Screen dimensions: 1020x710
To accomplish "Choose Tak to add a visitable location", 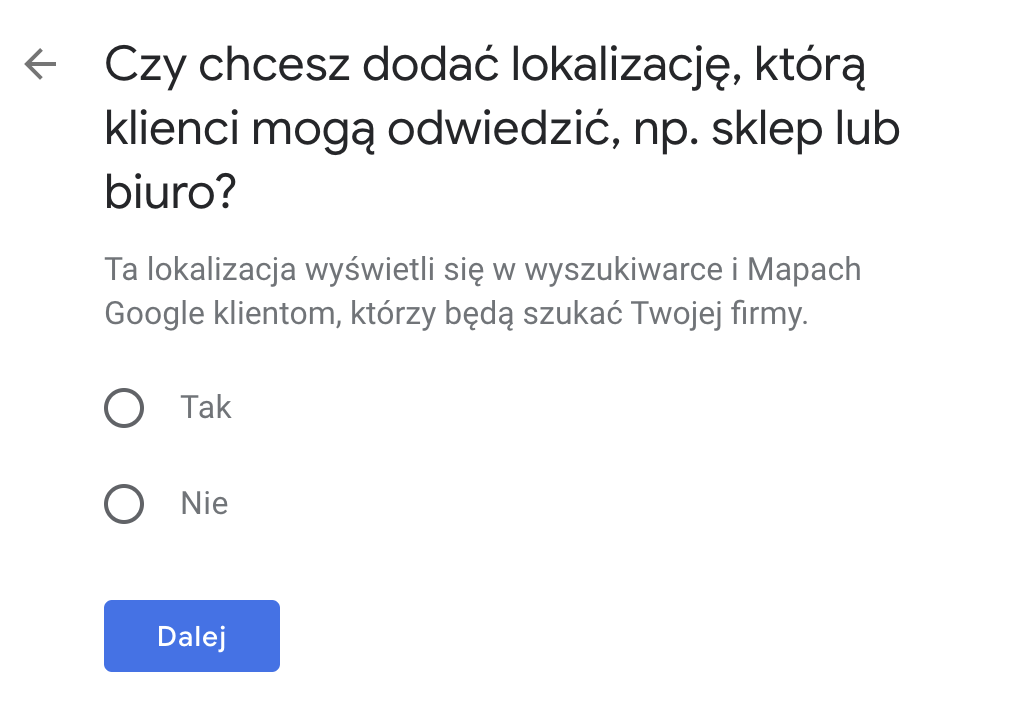I will (x=124, y=408).
